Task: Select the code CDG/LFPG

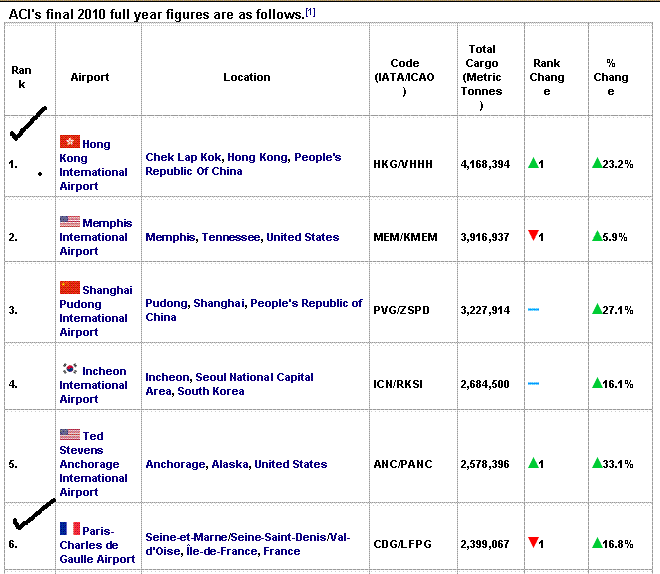Action: 402,544
